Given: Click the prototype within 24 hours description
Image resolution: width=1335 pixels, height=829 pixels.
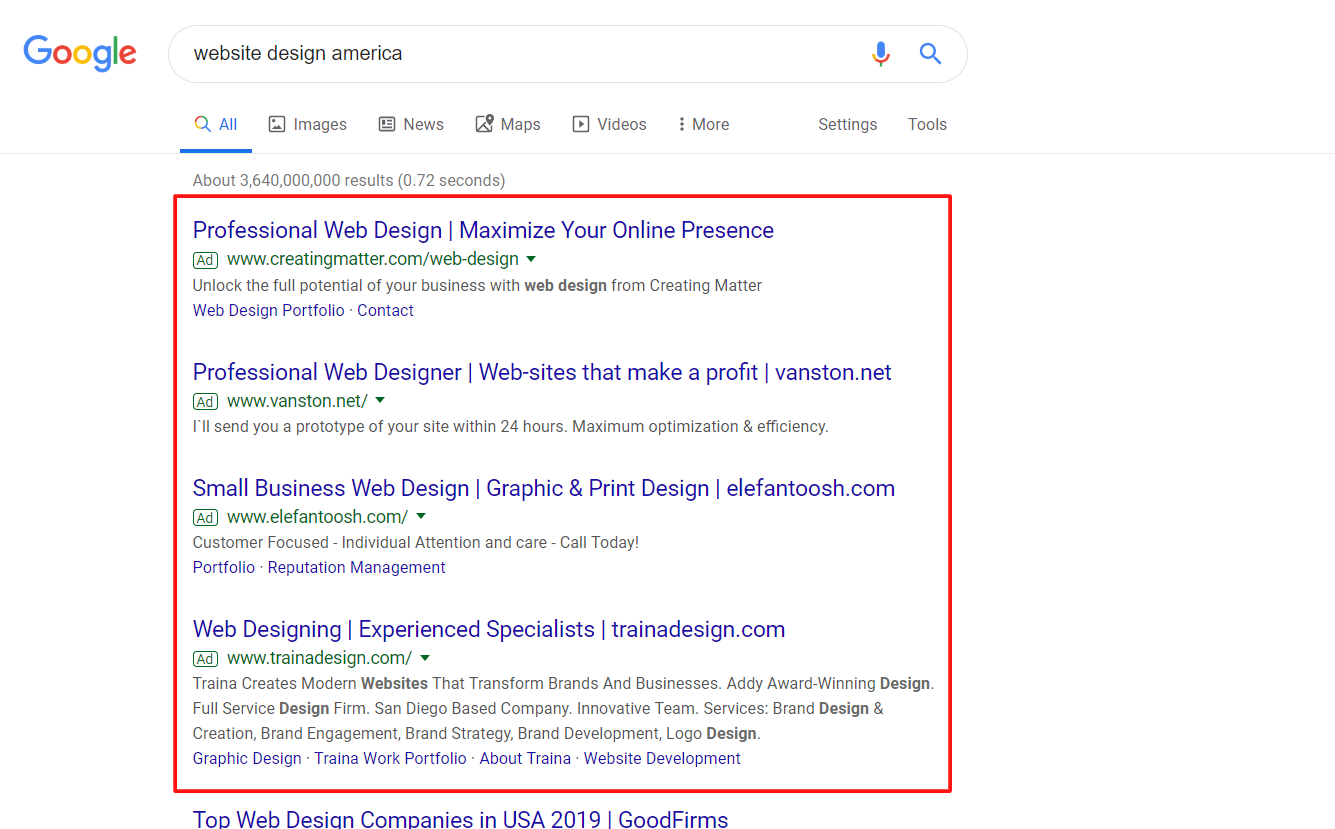Looking at the screenshot, I should pyautogui.click(x=511, y=426).
